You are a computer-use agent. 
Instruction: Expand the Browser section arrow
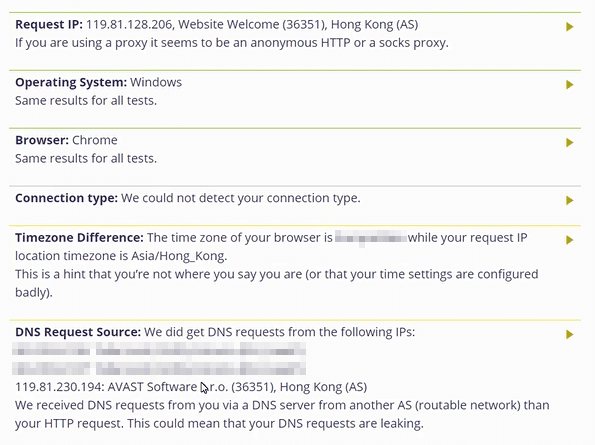click(x=569, y=143)
